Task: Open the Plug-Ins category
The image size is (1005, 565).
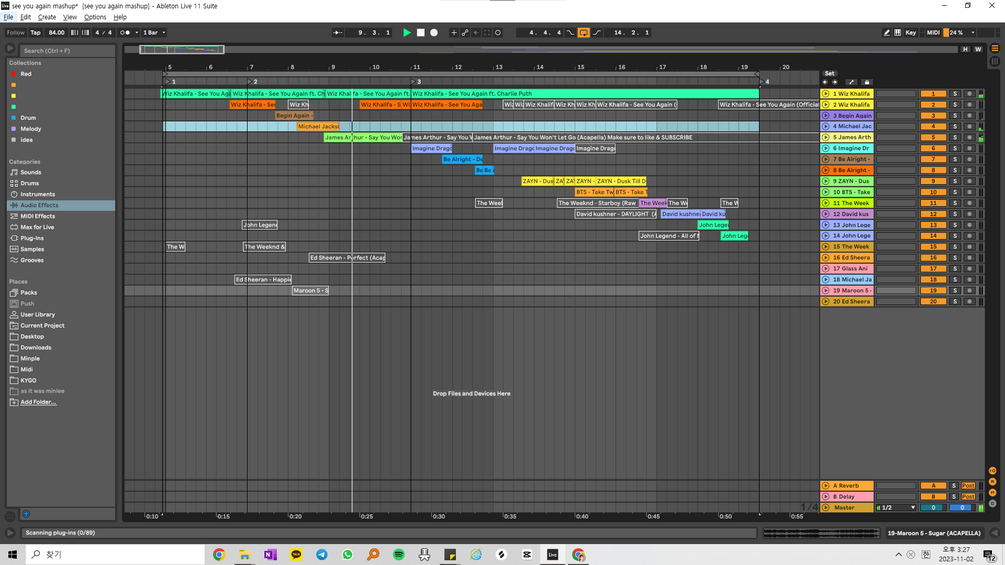Action: click(32, 238)
